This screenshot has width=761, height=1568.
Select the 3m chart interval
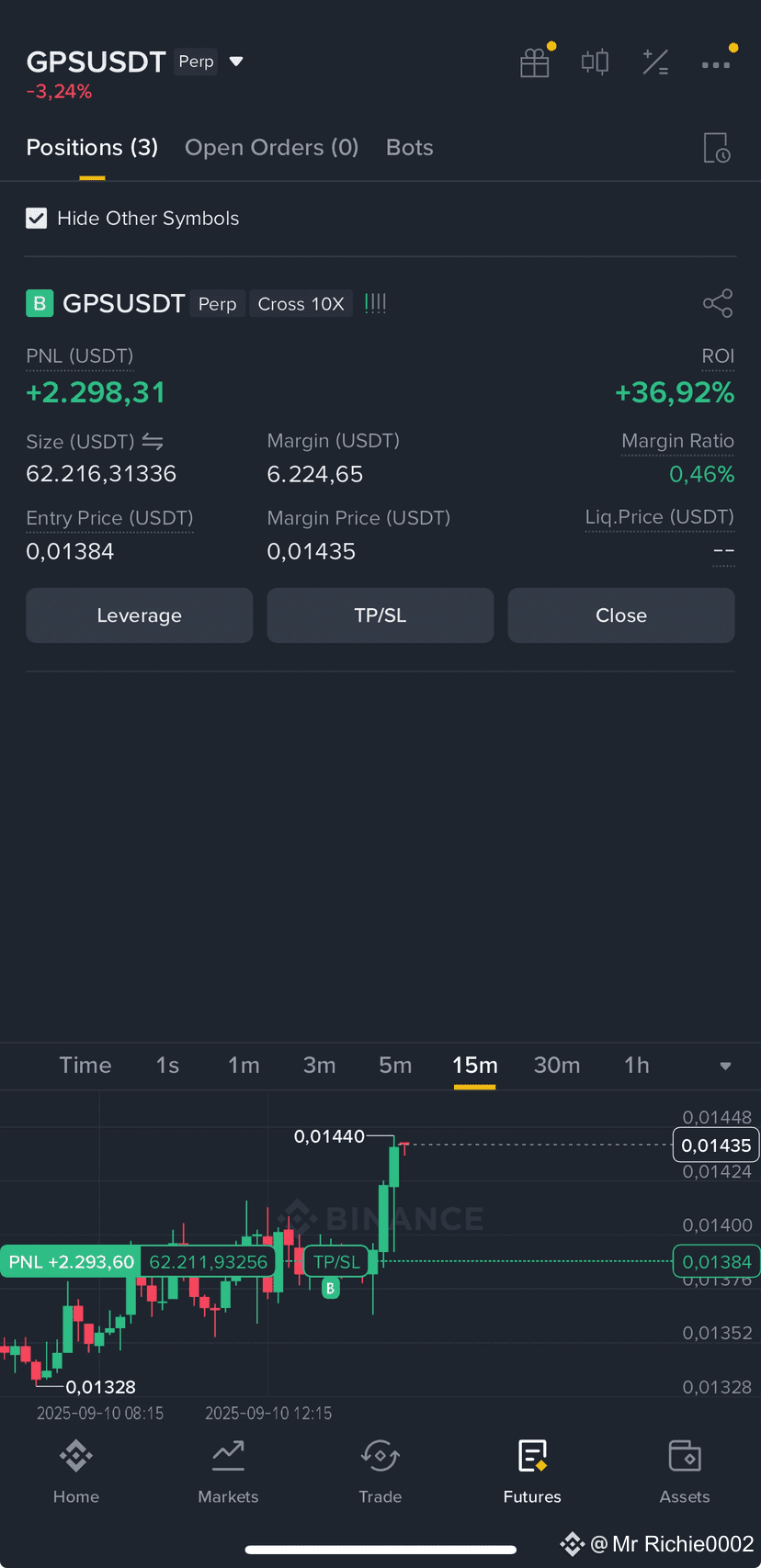pyautogui.click(x=320, y=1066)
